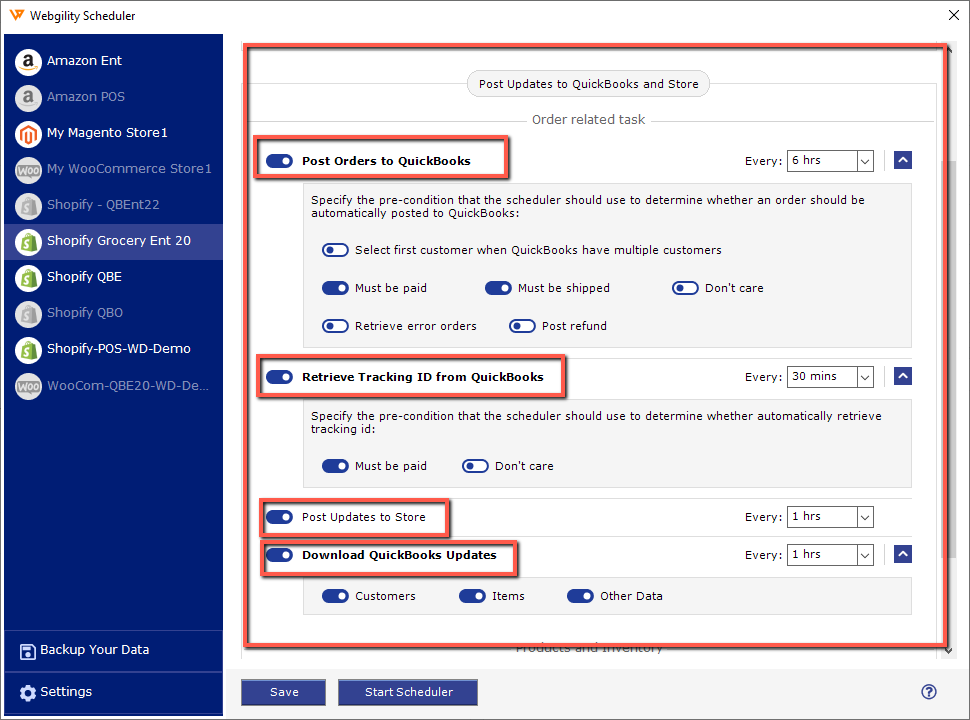970x720 pixels.
Task: Close the Webgility Scheduler window
Action: click(x=953, y=15)
